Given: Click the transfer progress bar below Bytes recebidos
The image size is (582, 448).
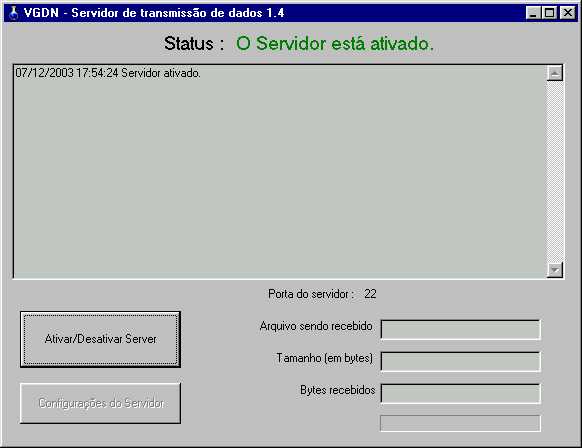Looking at the screenshot, I should click(x=460, y=423).
